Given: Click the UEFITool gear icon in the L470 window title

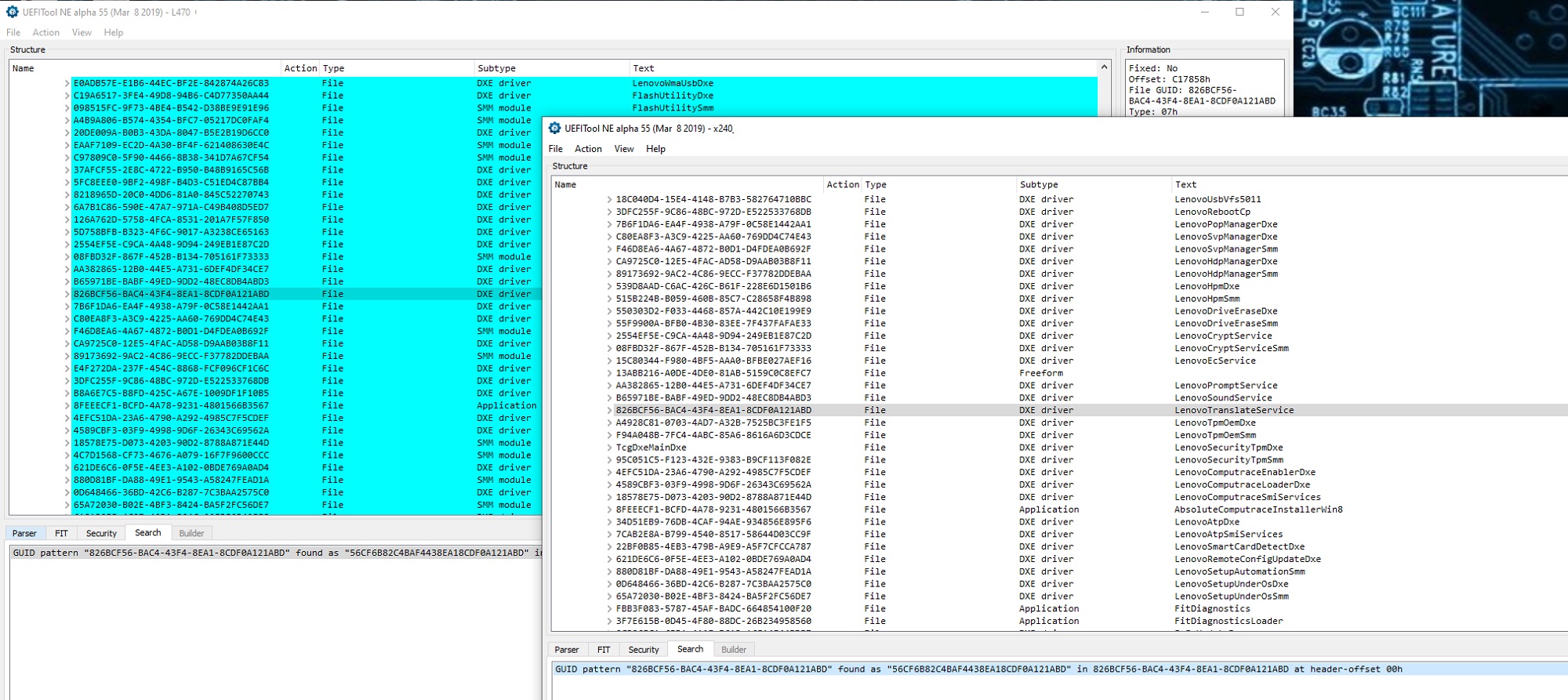Looking at the screenshot, I should coord(12,12).
